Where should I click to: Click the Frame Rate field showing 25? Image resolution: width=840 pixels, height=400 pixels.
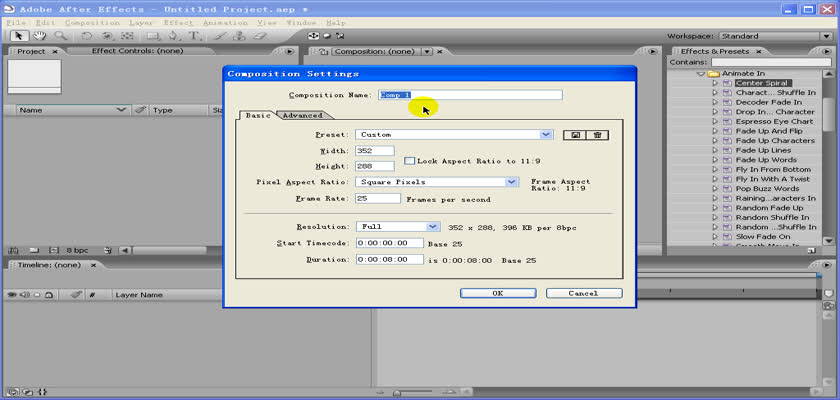378,199
